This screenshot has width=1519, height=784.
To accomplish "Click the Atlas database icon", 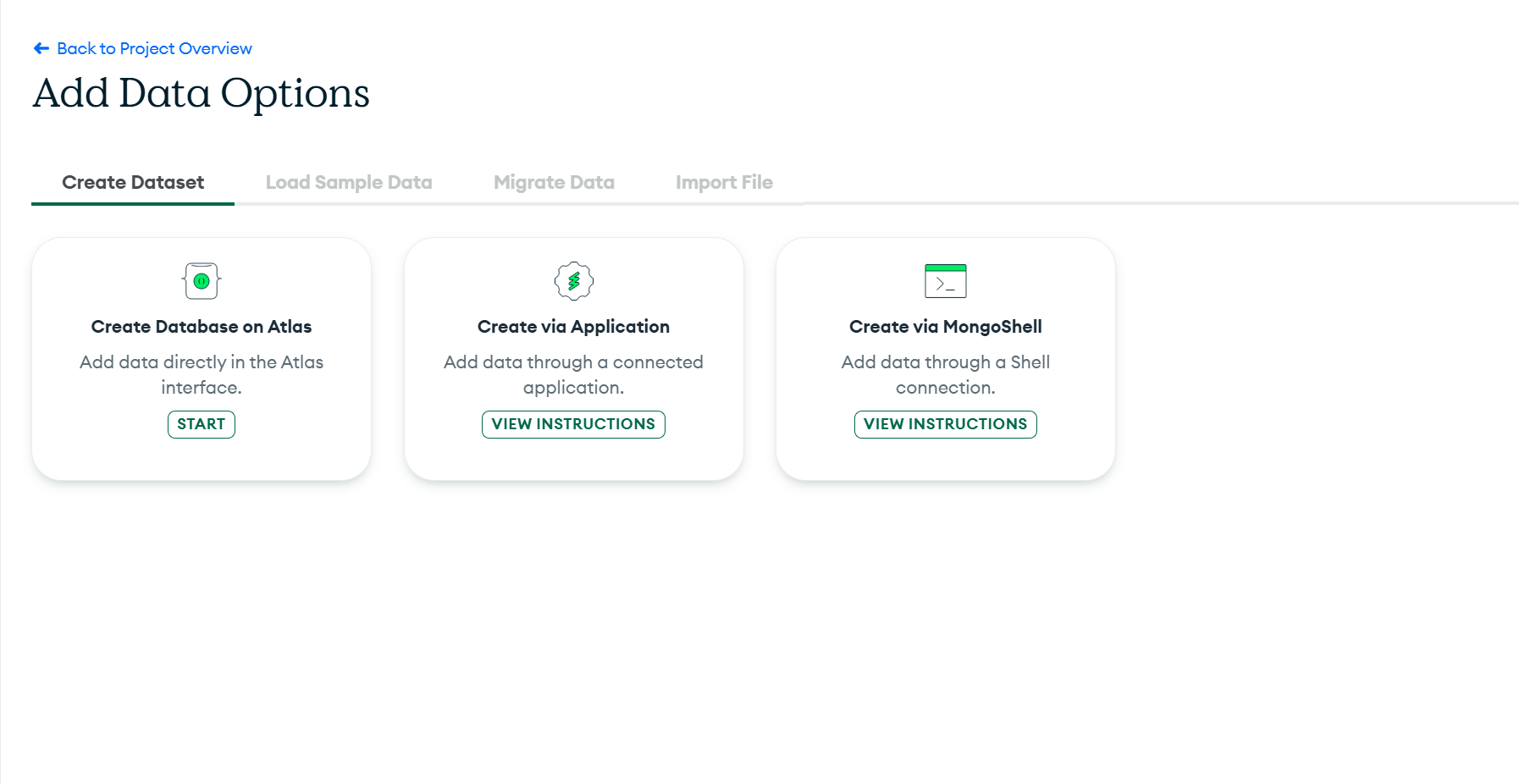I will tap(202, 281).
